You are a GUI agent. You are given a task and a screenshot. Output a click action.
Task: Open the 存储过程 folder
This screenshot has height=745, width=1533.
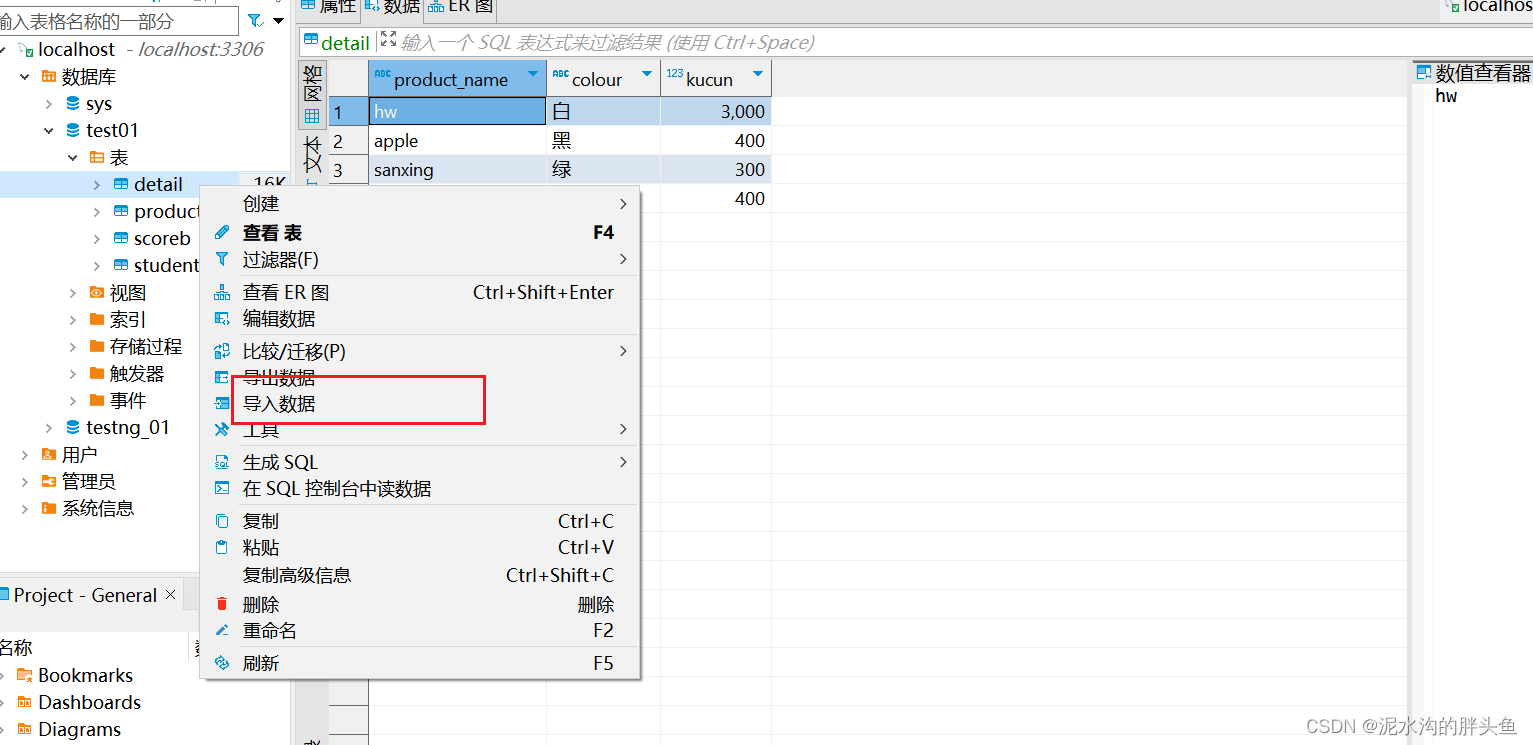(x=146, y=347)
